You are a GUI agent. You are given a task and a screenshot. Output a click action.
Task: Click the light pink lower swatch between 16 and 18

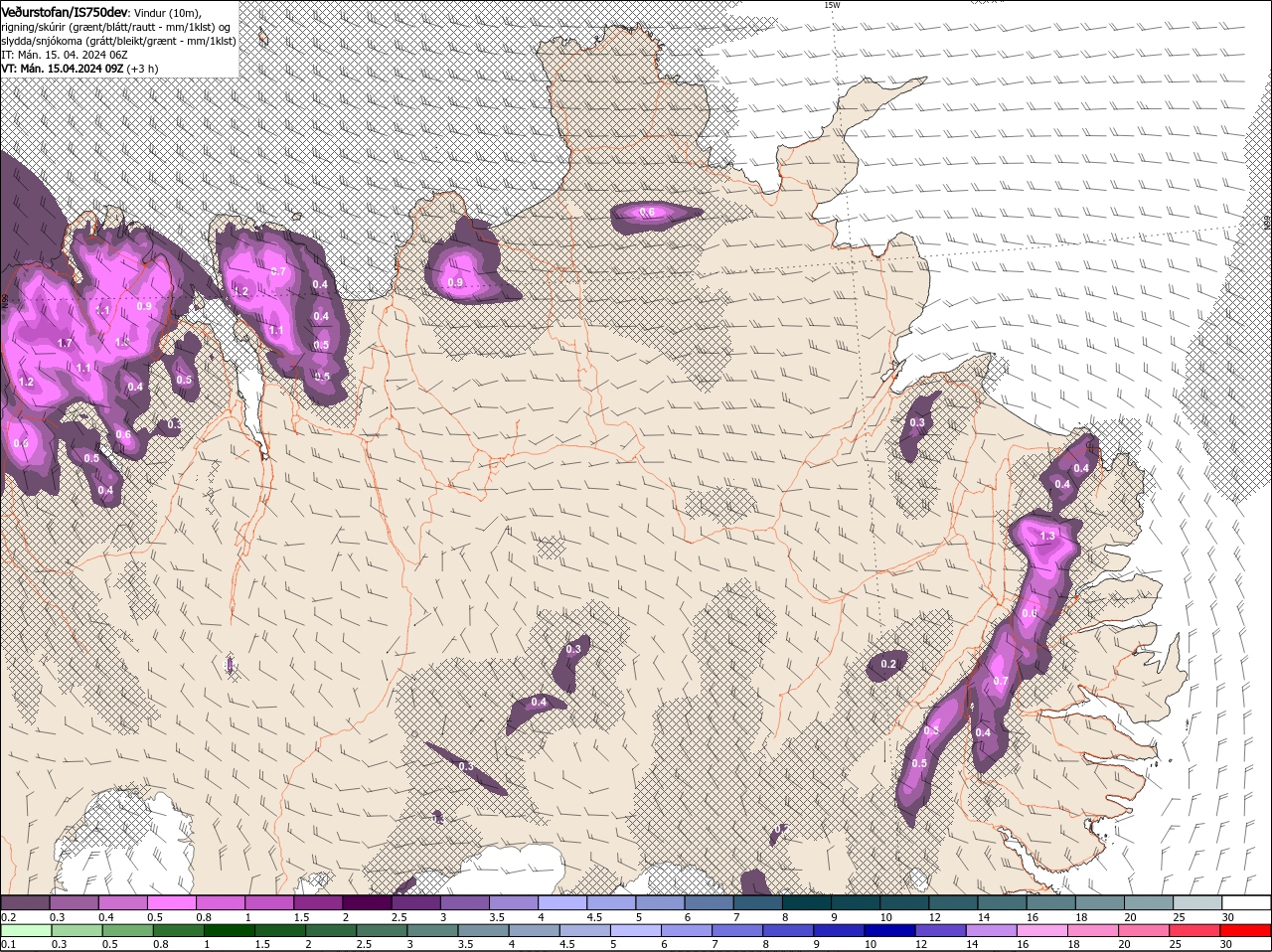(x=1042, y=930)
